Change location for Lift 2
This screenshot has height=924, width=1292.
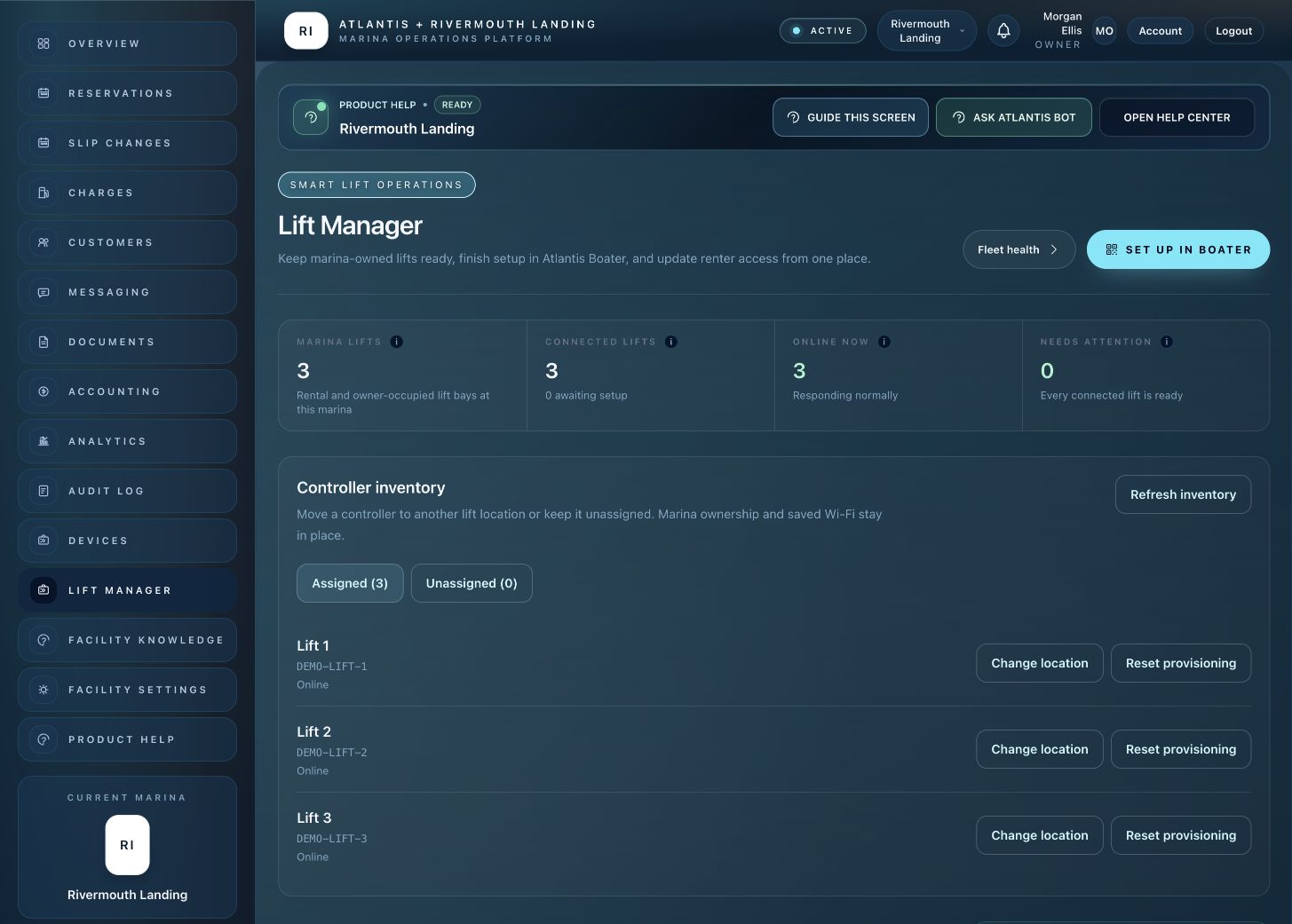click(1040, 749)
